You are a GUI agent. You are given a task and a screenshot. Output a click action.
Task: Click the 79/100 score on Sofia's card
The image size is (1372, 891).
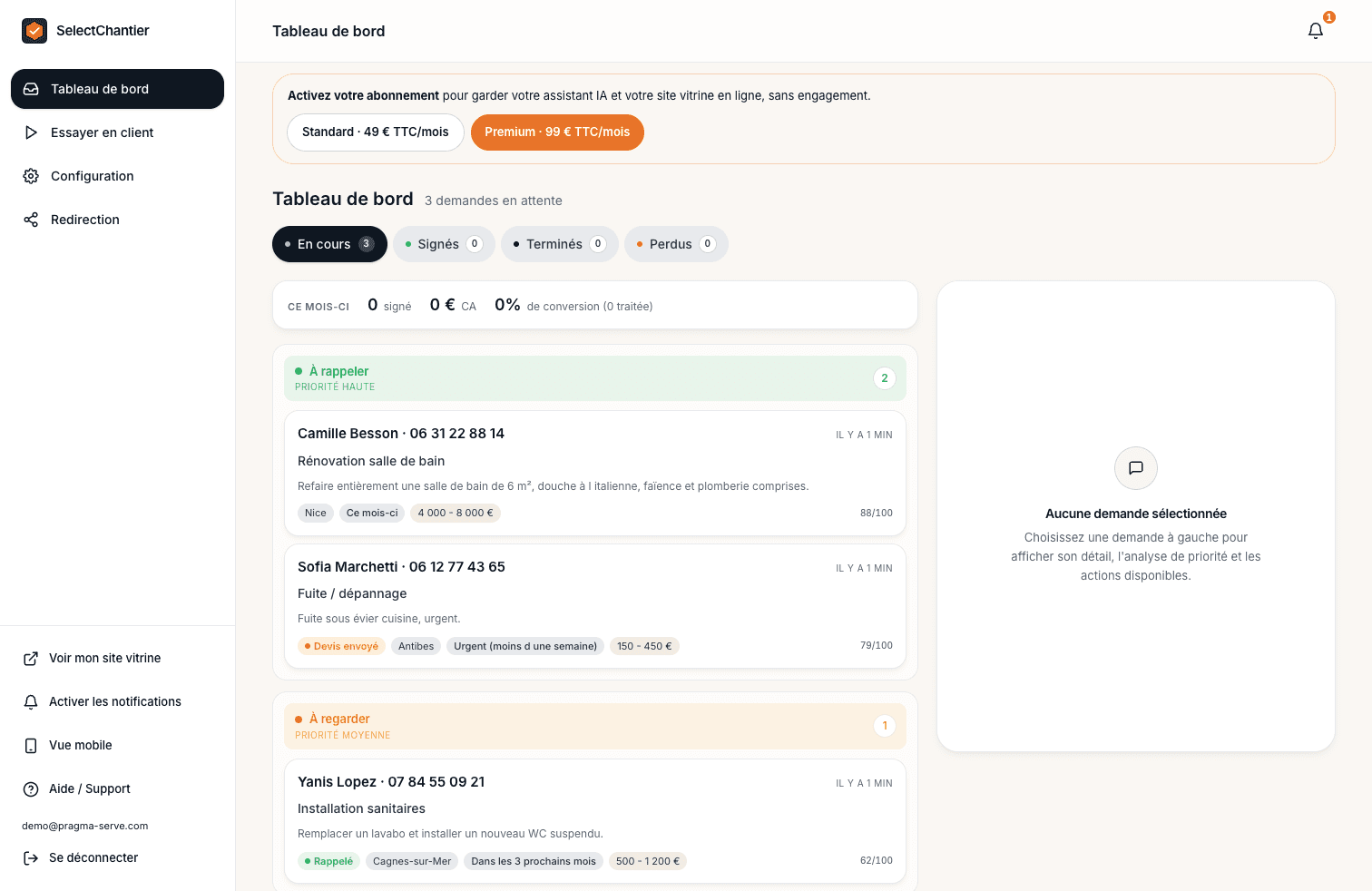point(877,646)
